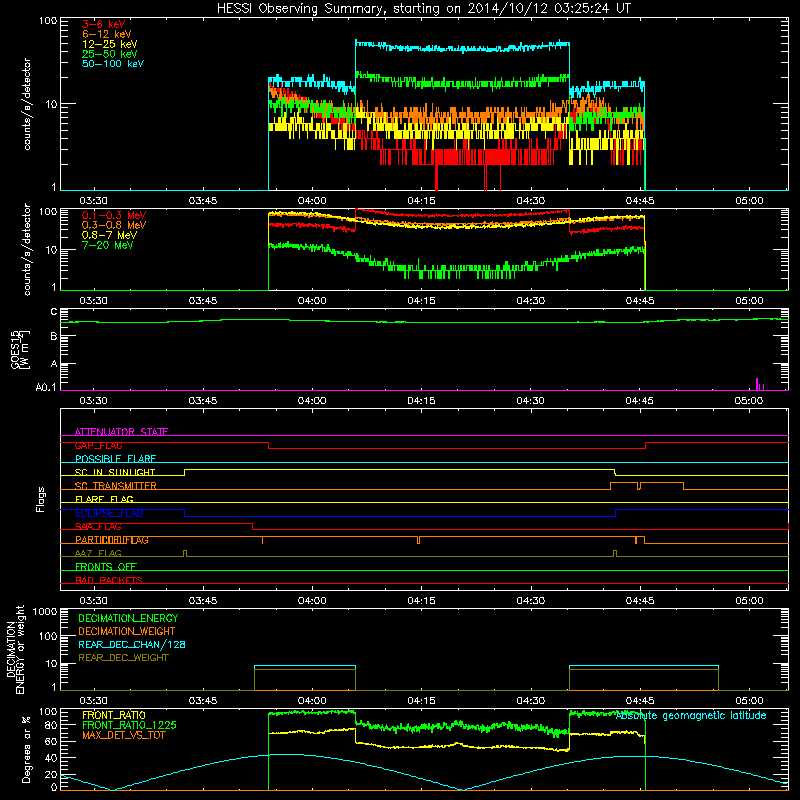Select the GAP_FLAG label
Image resolution: width=800 pixels, height=800 pixels.
point(98,445)
